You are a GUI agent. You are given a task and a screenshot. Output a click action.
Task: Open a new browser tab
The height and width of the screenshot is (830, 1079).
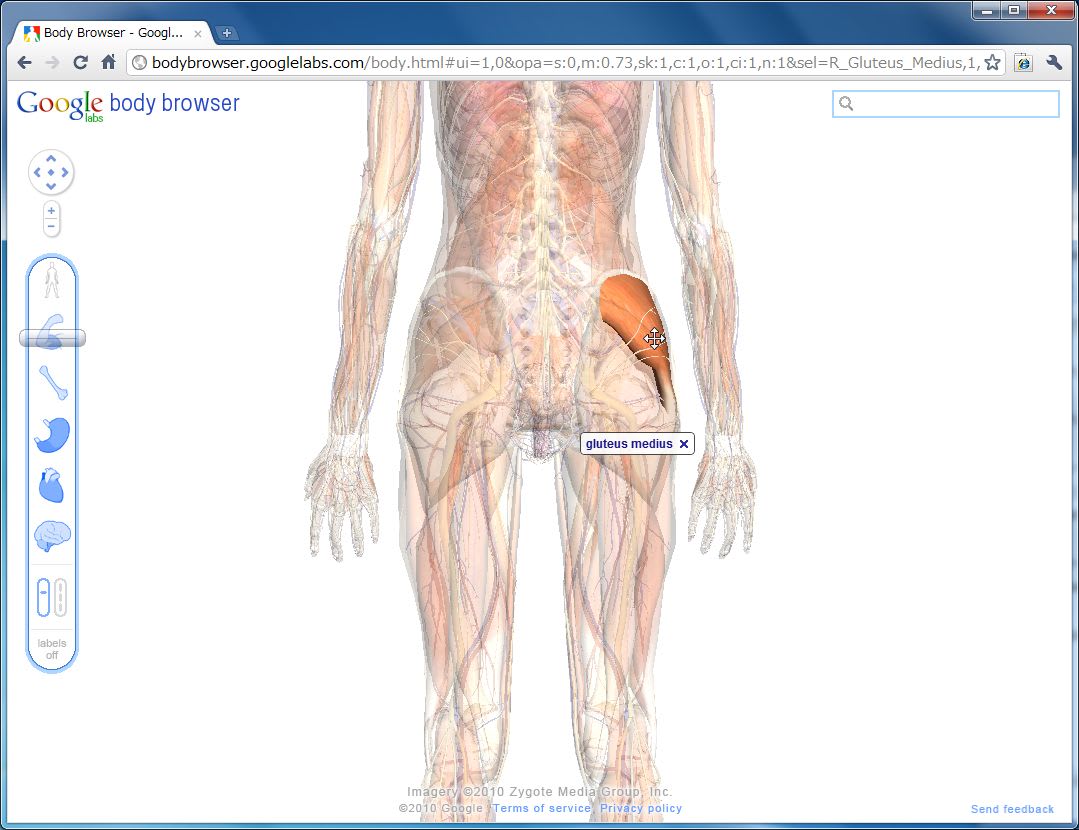(227, 33)
